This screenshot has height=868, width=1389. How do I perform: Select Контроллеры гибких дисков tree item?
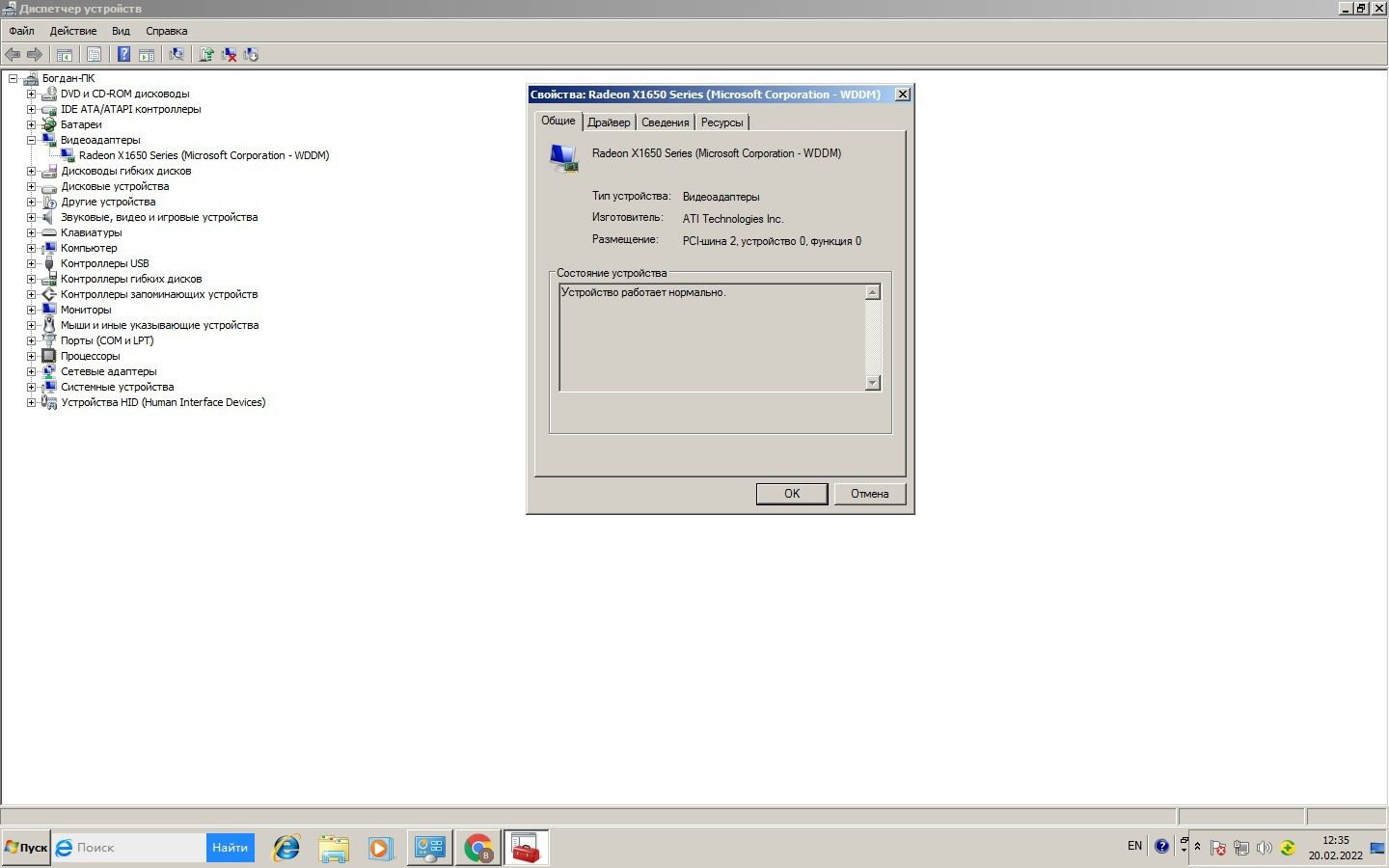tap(131, 279)
